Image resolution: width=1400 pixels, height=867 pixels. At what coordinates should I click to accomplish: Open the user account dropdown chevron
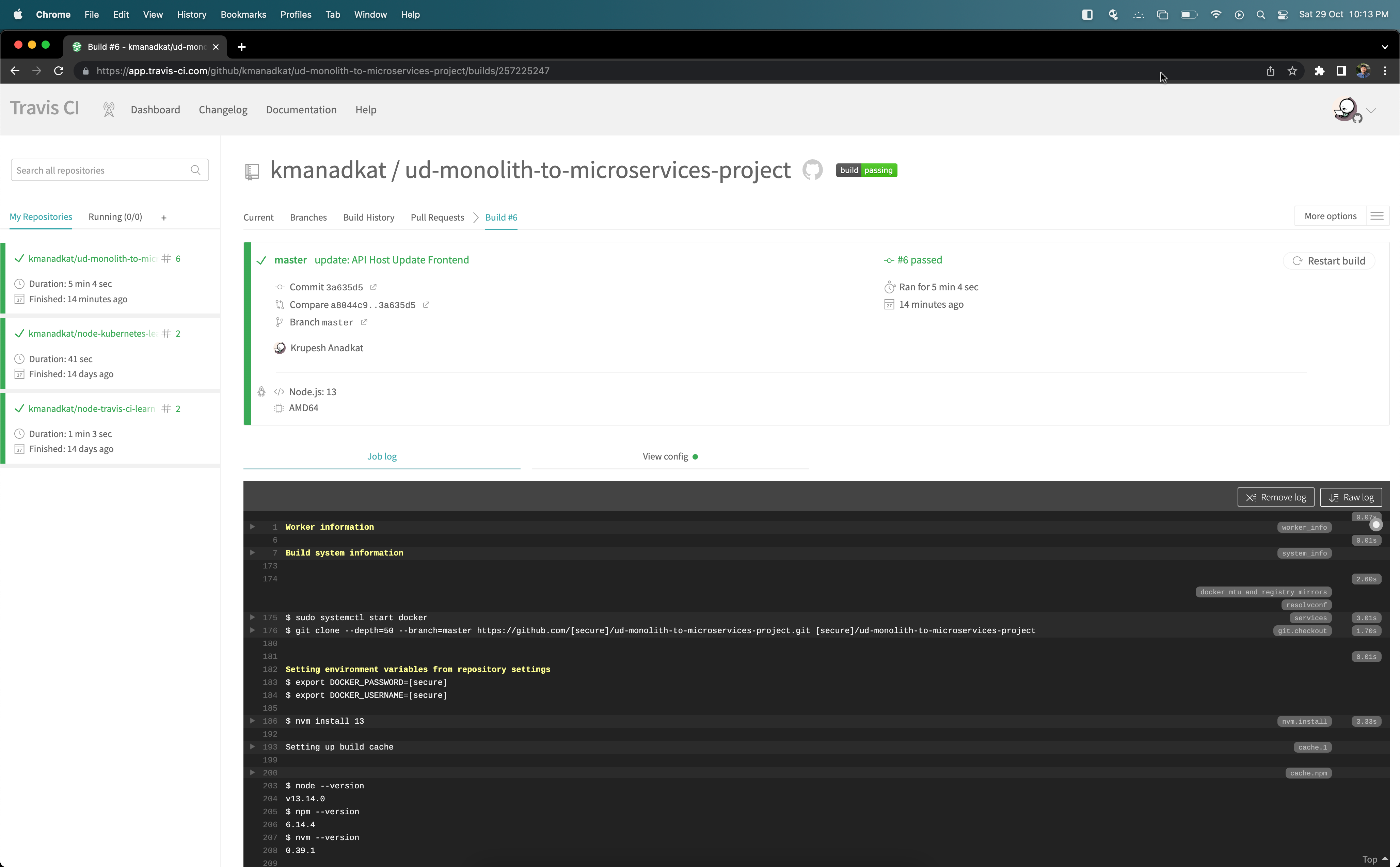coord(1371,111)
